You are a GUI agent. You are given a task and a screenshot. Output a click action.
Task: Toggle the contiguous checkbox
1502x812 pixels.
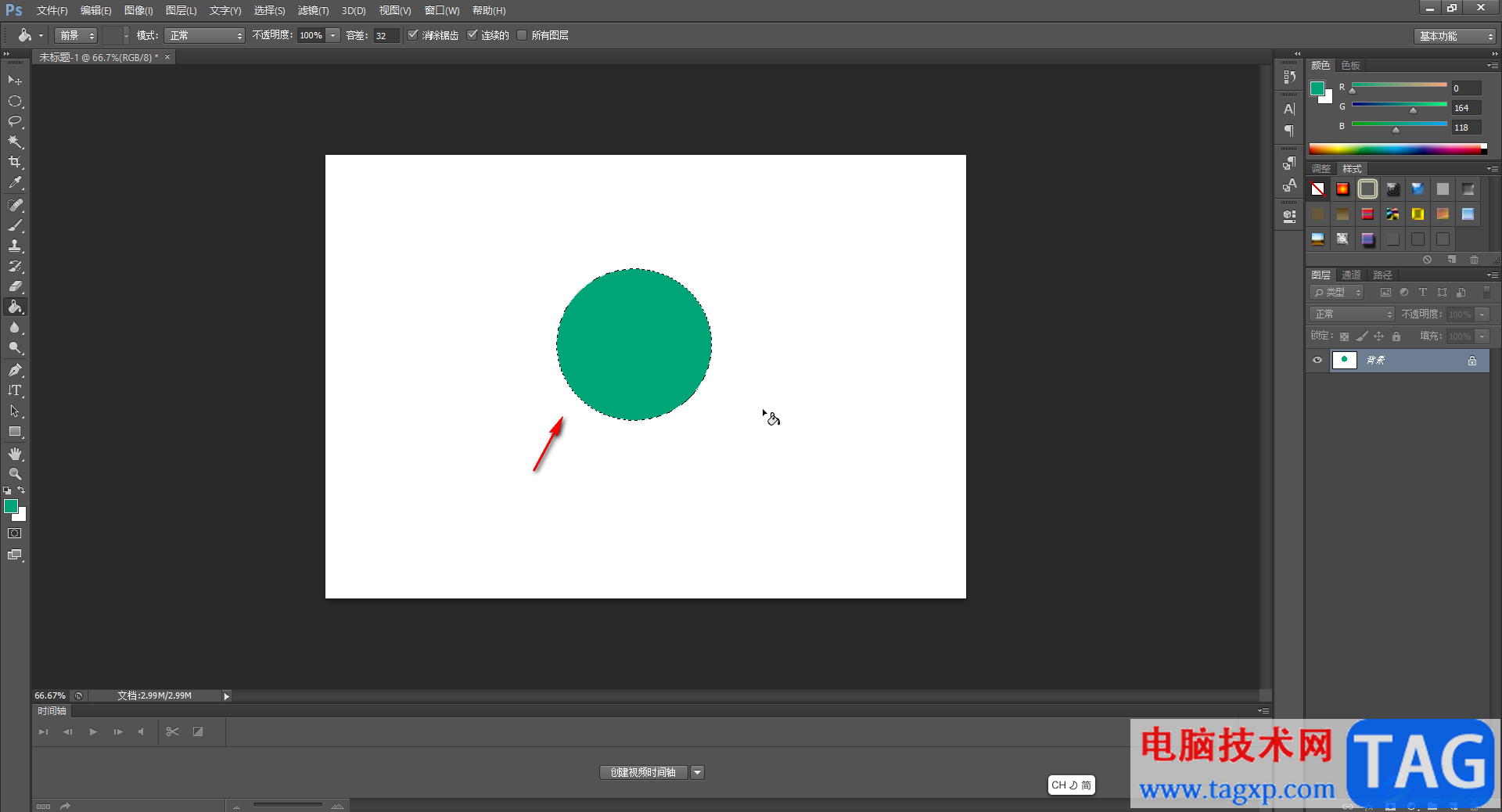pos(473,35)
